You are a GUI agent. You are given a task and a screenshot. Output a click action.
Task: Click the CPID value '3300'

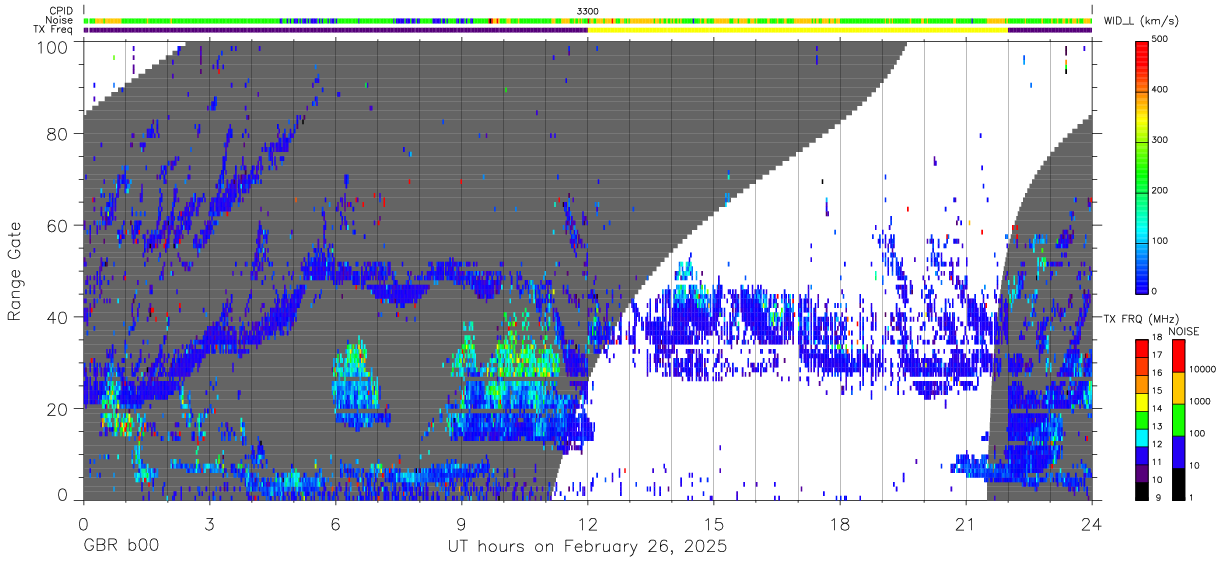coord(588,11)
